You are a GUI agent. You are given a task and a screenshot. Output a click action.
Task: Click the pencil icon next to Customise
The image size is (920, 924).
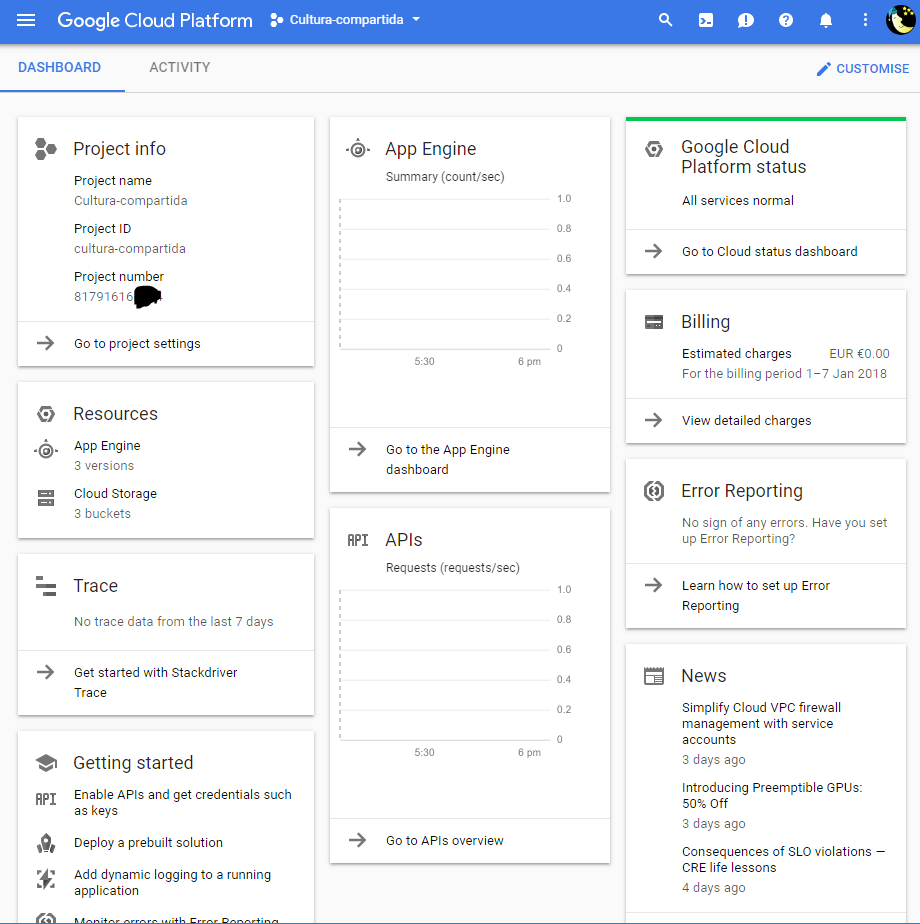823,70
